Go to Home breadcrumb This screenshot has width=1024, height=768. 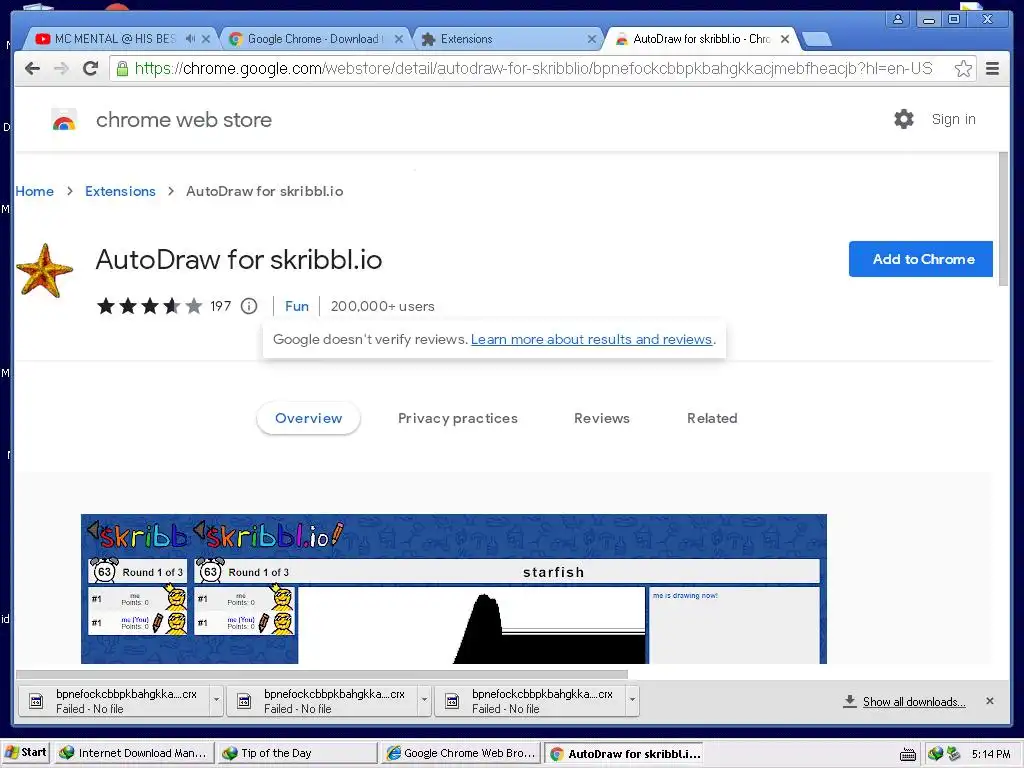pos(35,191)
